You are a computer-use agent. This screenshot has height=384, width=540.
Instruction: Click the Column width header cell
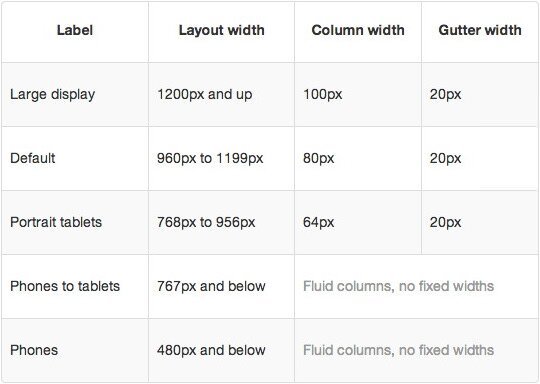tap(358, 30)
